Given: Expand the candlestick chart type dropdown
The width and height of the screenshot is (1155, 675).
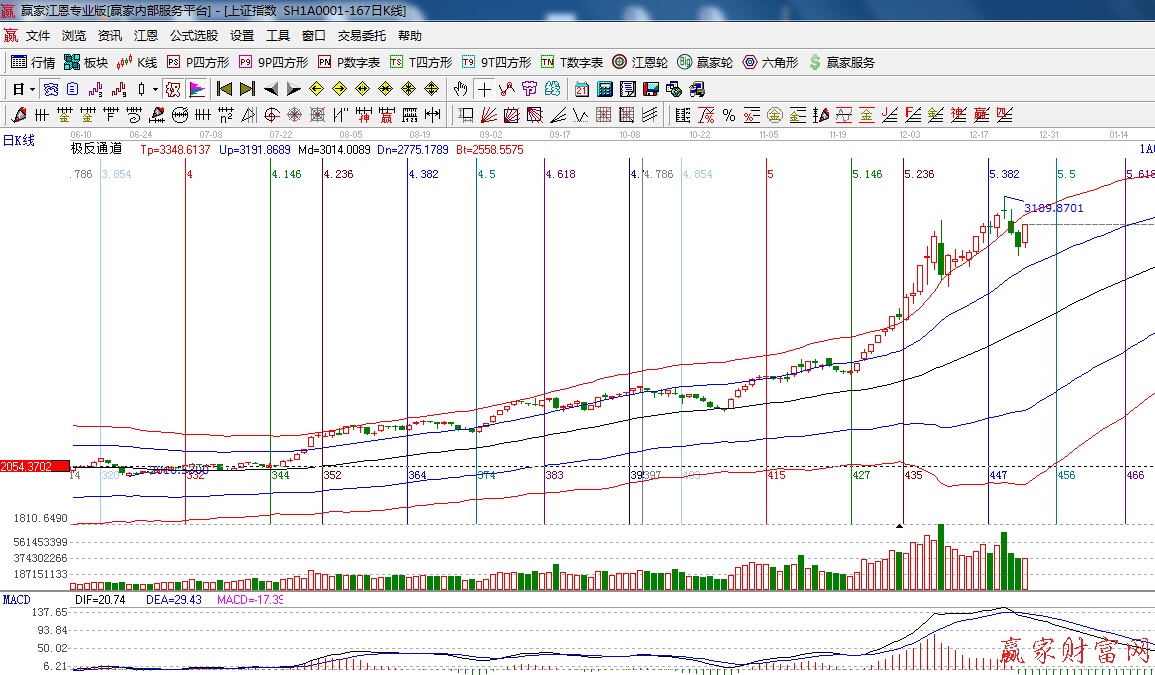Looking at the screenshot, I should (155, 89).
